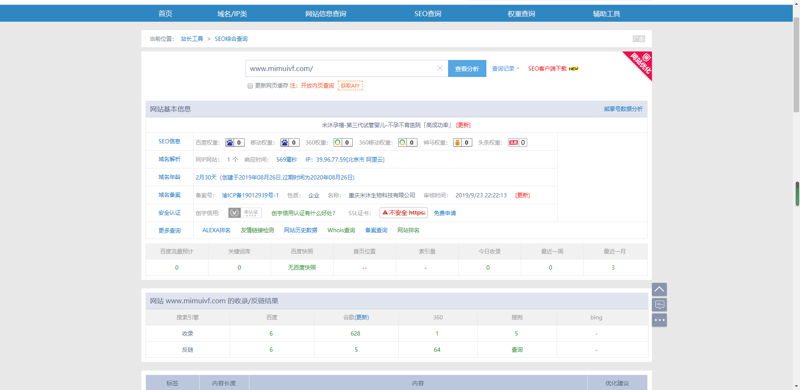This screenshot has width=800, height=390.
Task: Open the 权重查询 nav menu
Action: coord(521,14)
